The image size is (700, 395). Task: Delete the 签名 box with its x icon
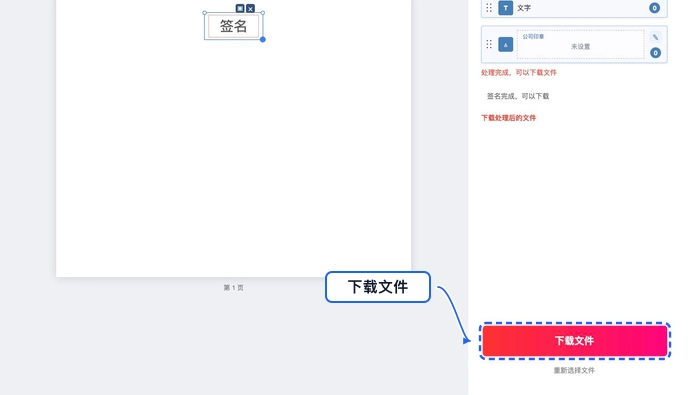pos(250,8)
